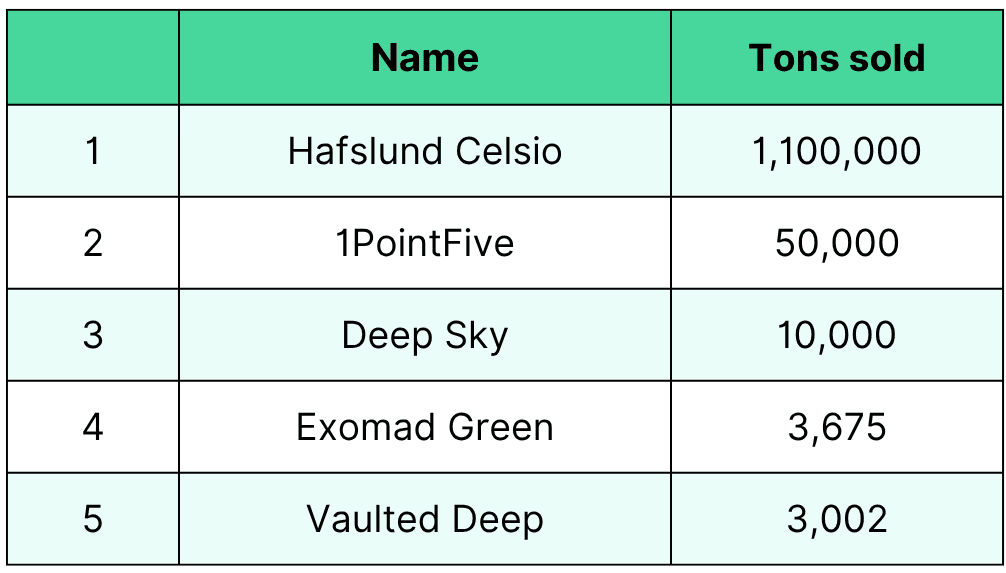
Task: Select the 1PointFive name cell
Action: pyautogui.click(x=425, y=243)
